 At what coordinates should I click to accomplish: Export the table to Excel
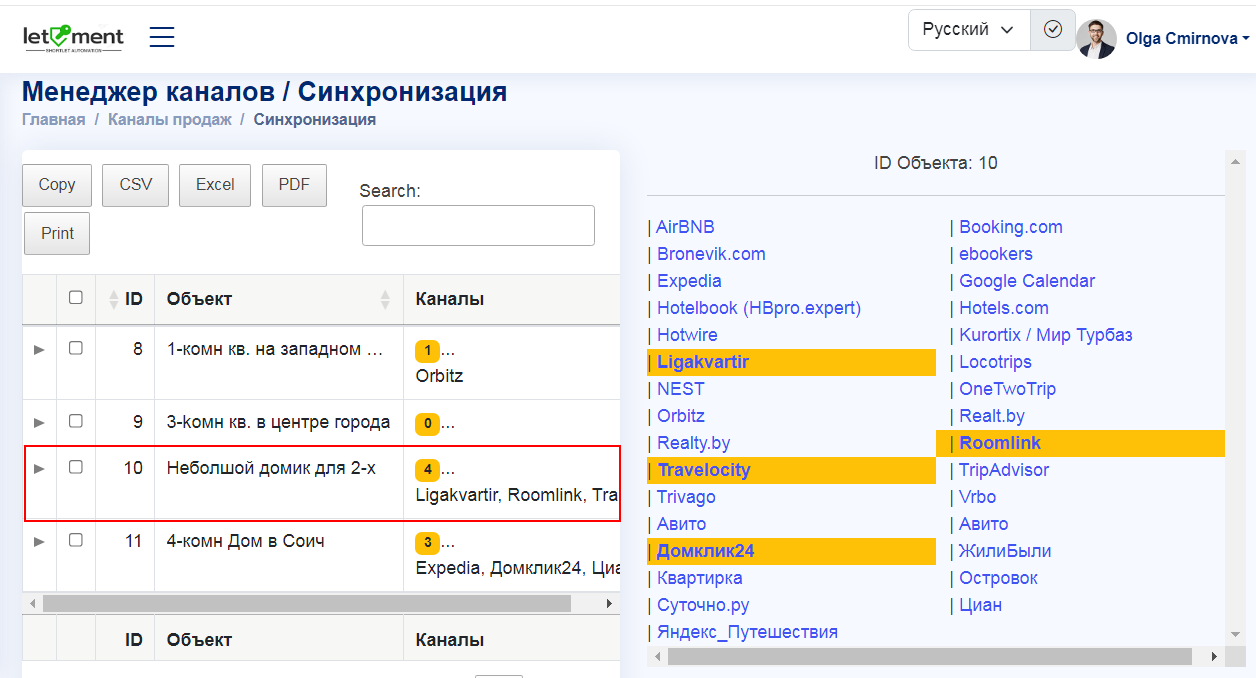tap(215, 185)
